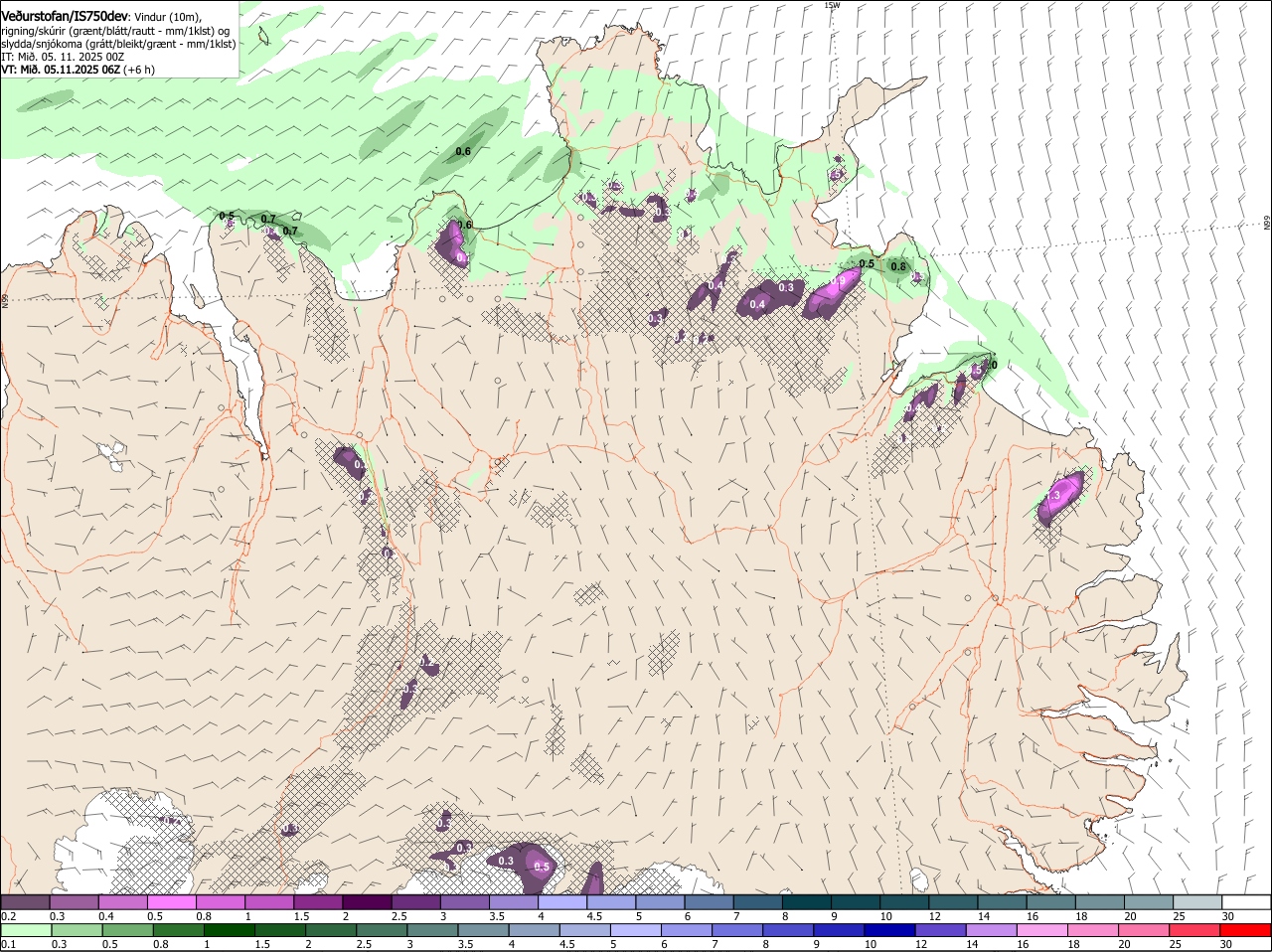Select the 'Vindur (10m),' caption text
Image resolution: width=1272 pixels, height=952 pixels.
(x=166, y=17)
